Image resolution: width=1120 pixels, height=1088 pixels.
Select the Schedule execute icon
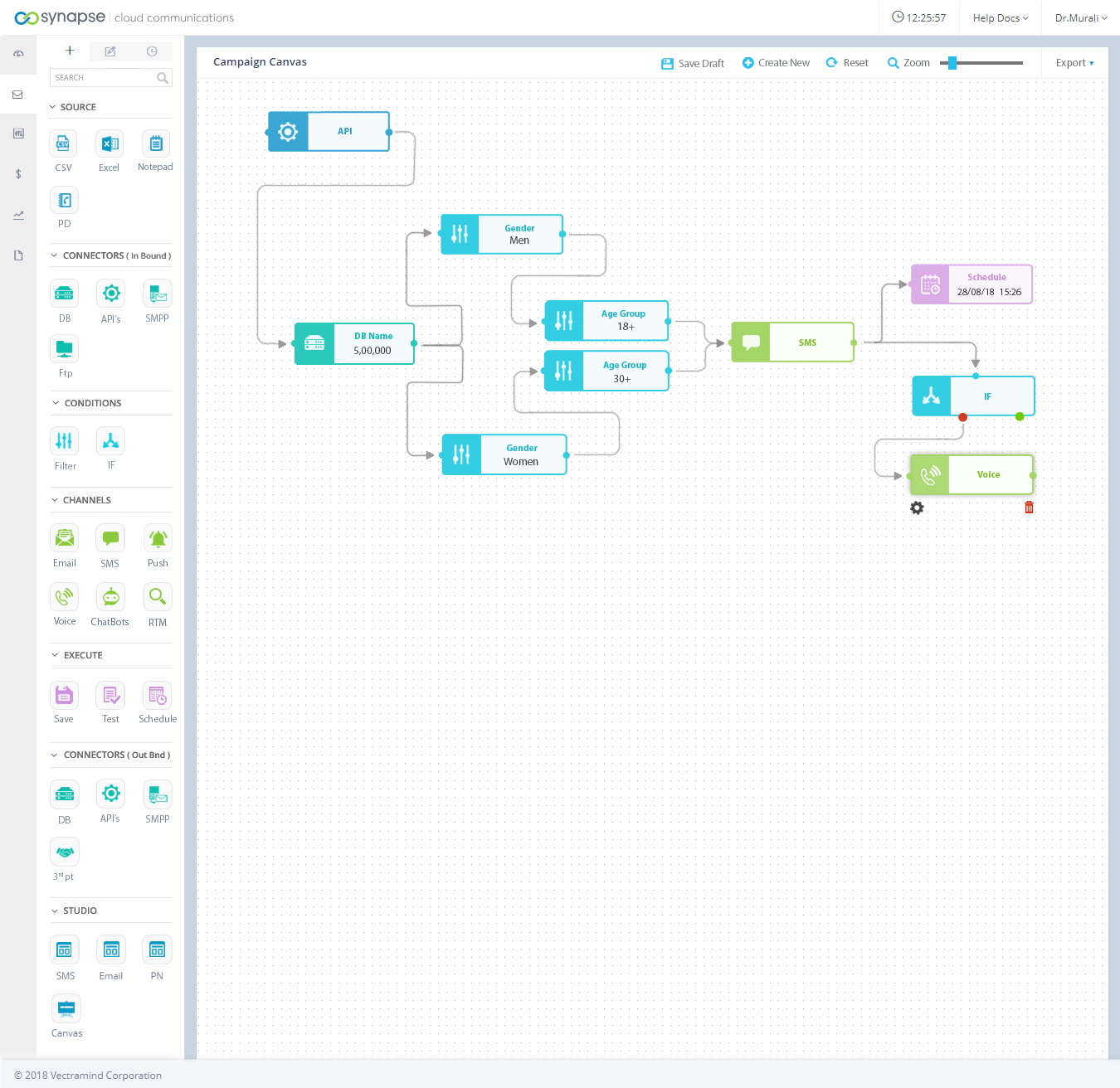[158, 696]
